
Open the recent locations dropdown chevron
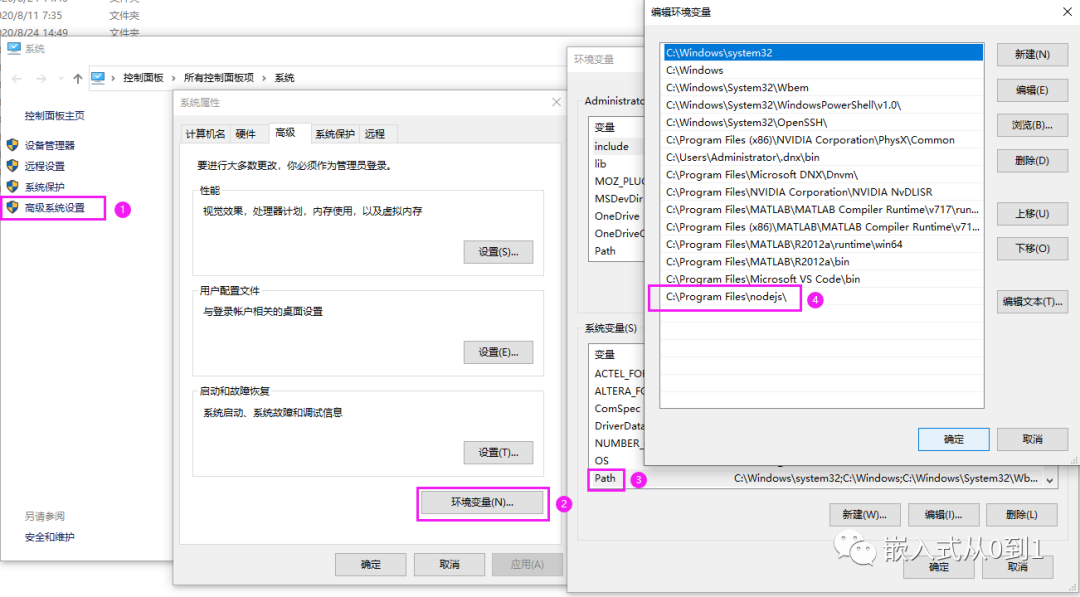tap(61, 78)
